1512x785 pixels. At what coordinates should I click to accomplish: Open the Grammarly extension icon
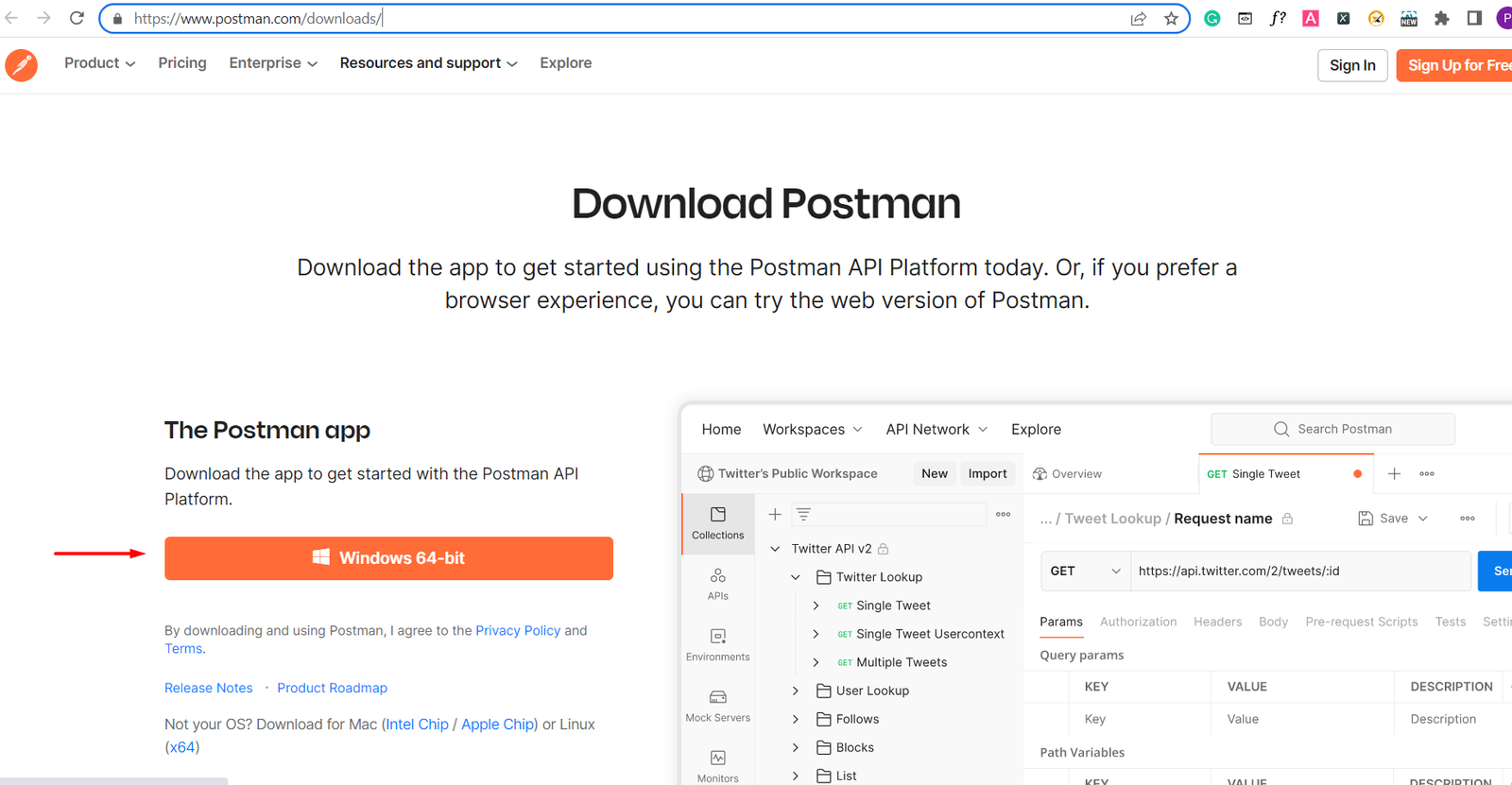tap(1211, 18)
